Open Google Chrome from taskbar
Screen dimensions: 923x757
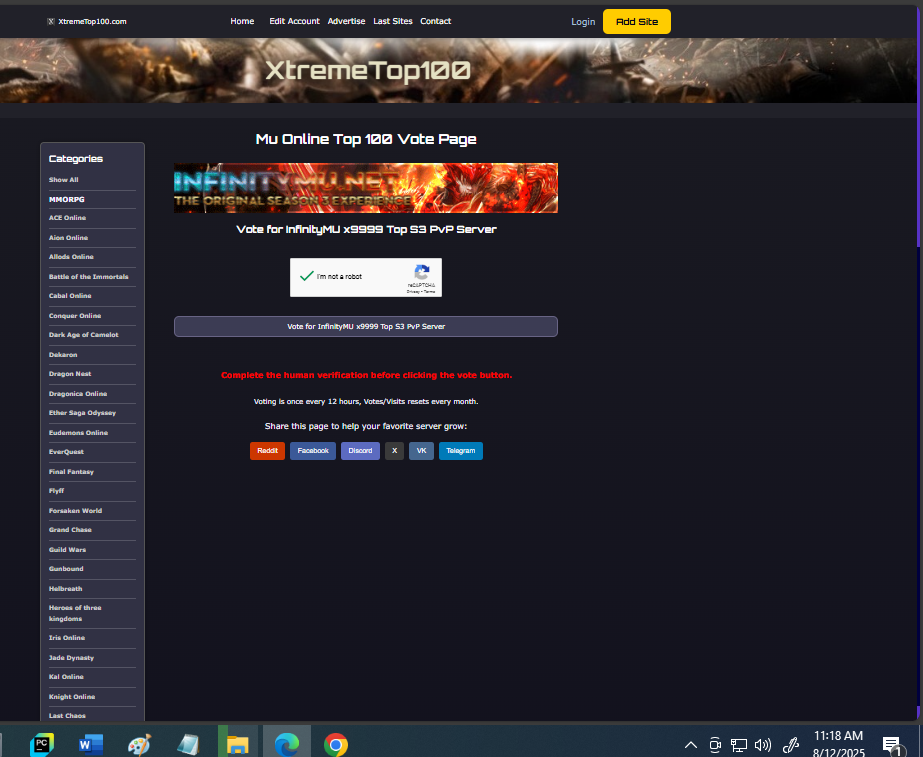pyautogui.click(x=336, y=745)
